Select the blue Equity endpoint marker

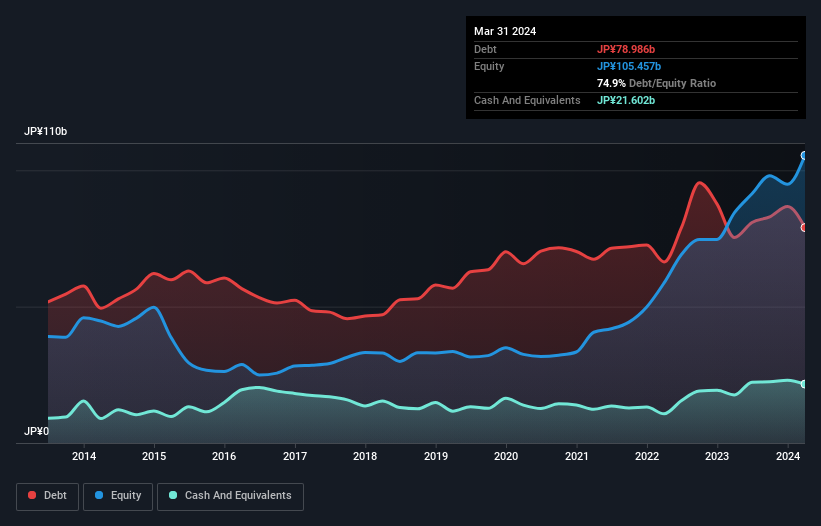click(x=804, y=155)
